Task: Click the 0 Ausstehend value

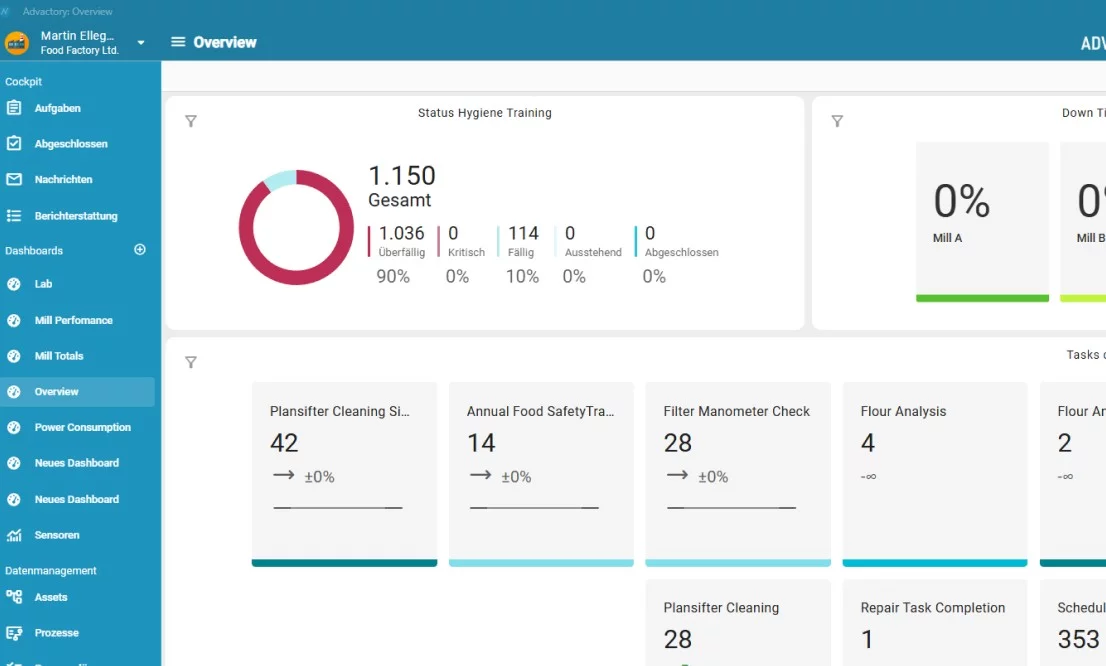Action: 570,234
